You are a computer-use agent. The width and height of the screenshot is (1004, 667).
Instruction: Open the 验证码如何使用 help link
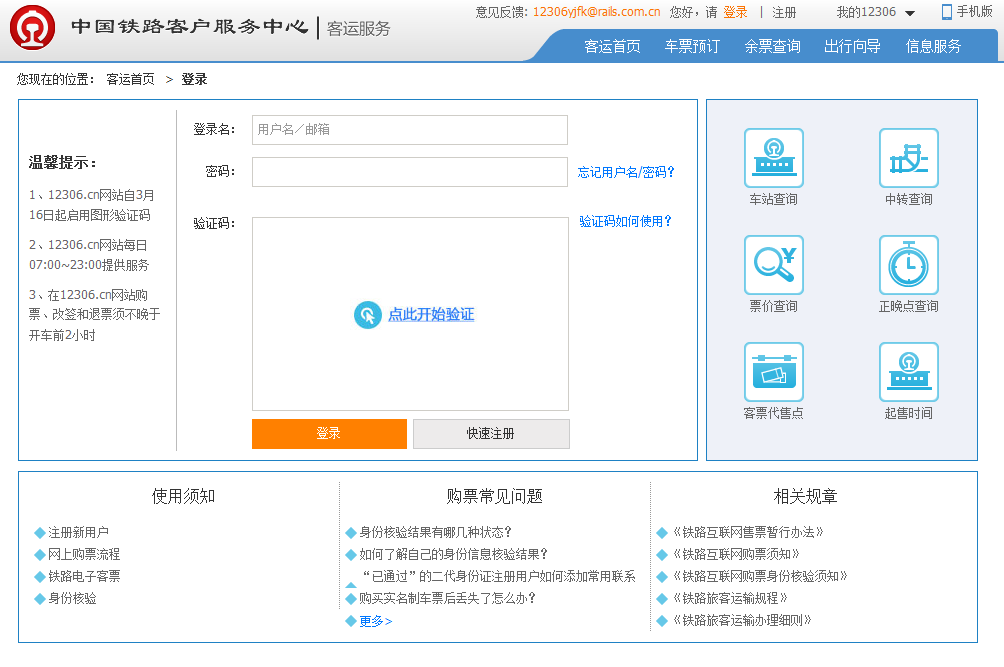click(x=626, y=221)
